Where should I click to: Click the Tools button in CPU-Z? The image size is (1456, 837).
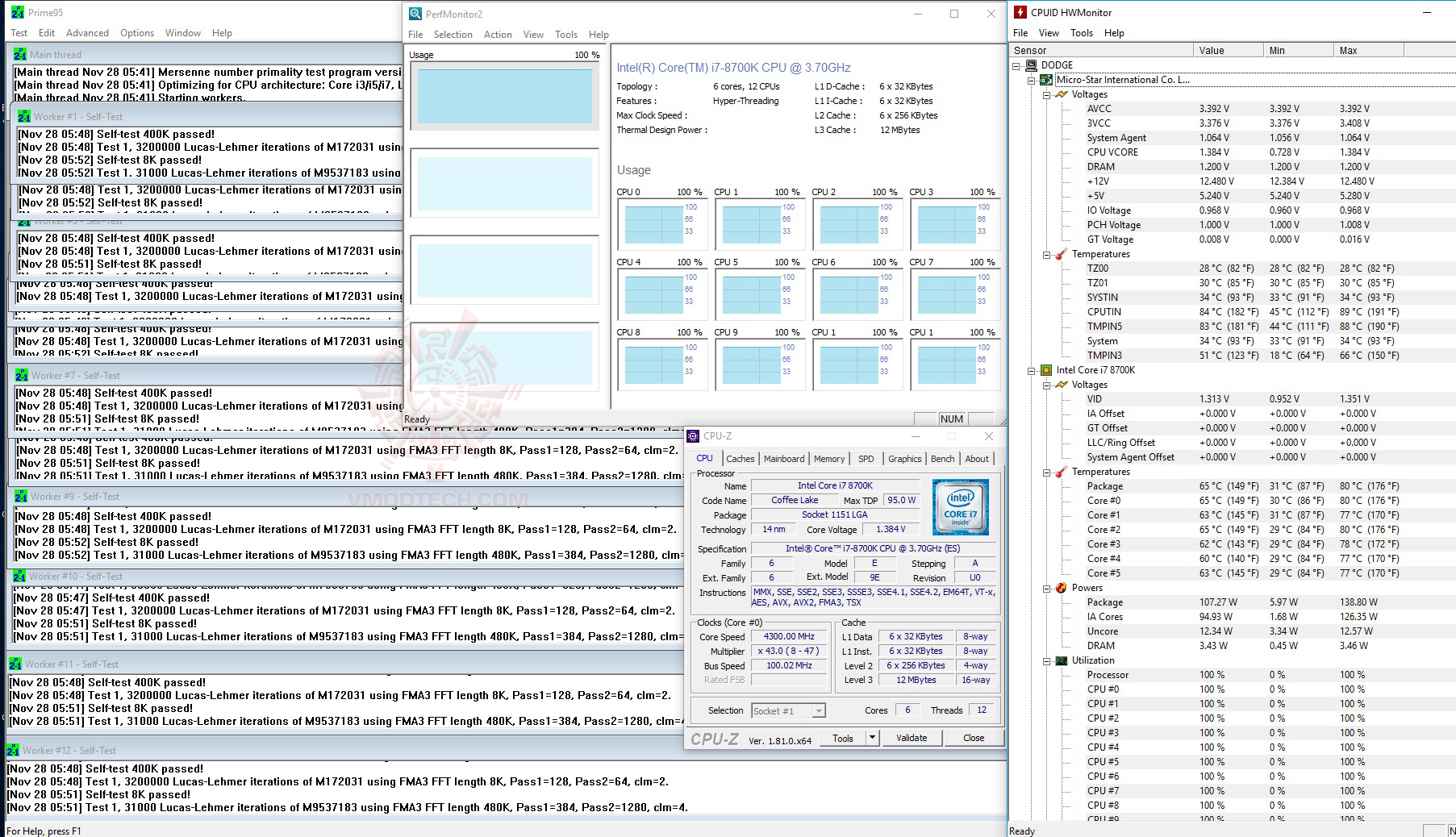(843, 738)
